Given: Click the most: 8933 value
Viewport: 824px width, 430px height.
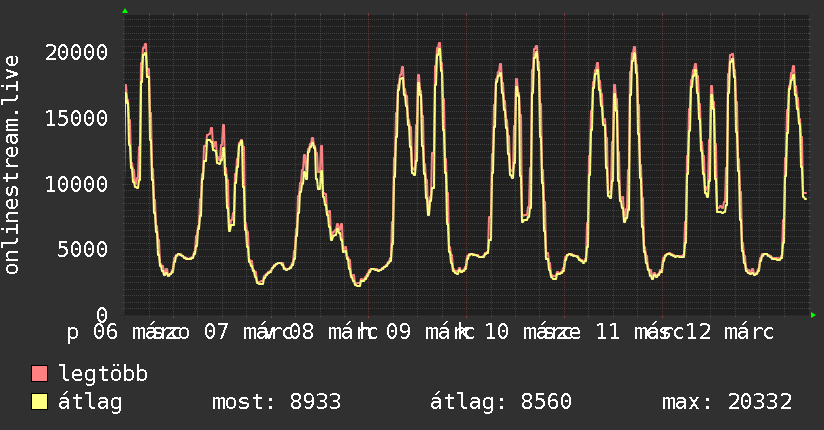Looking at the screenshot, I should point(276,402).
